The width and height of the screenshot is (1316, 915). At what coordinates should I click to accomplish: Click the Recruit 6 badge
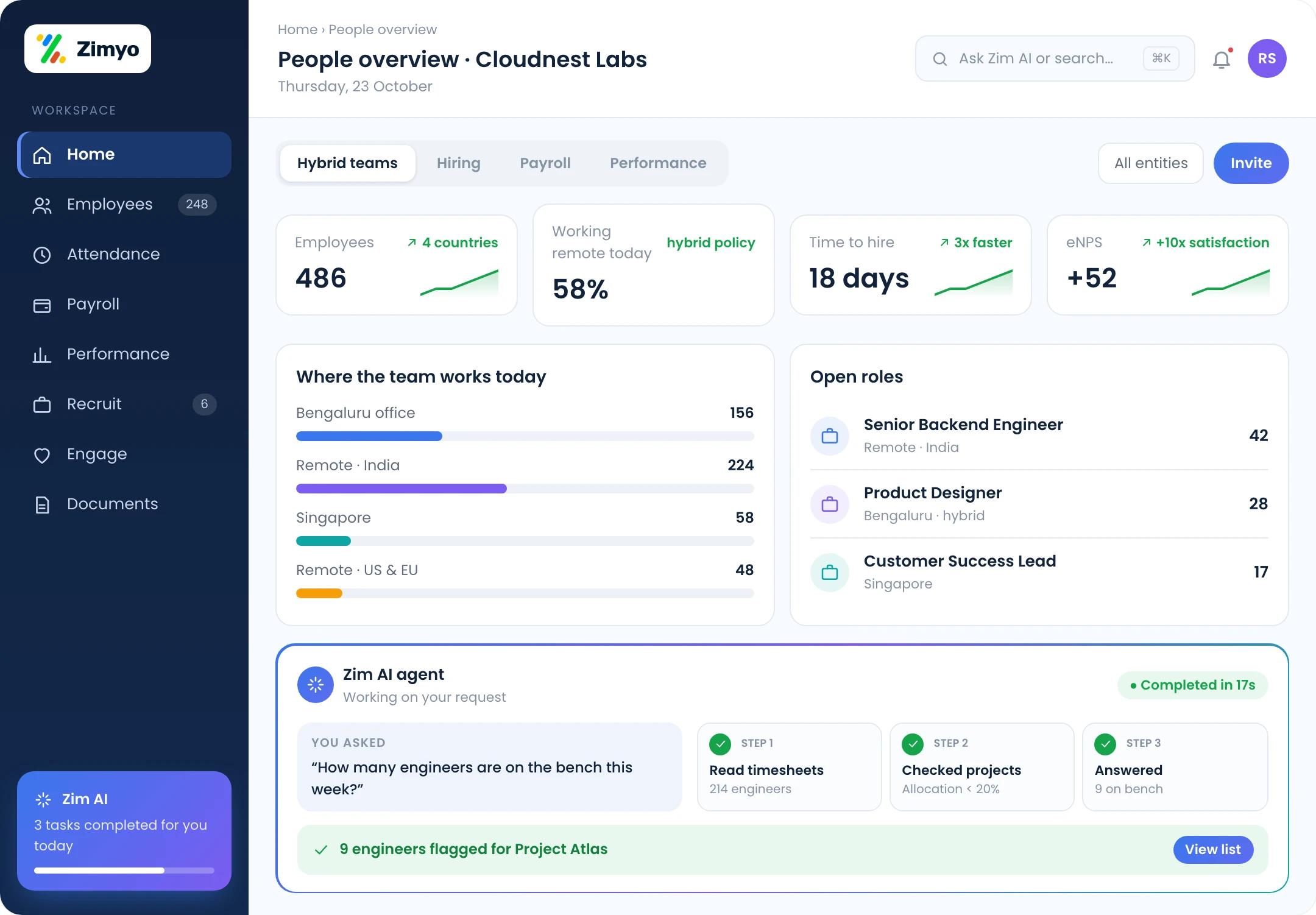(205, 405)
